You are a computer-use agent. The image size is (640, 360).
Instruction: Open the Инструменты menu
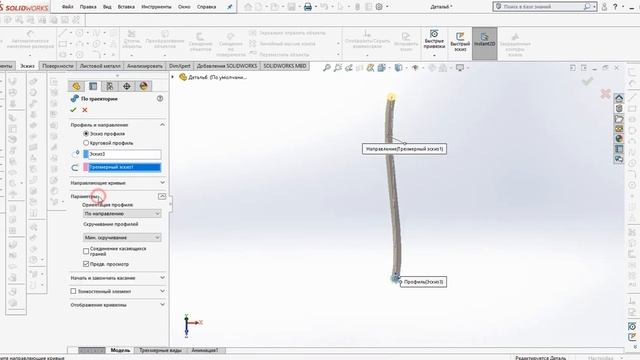point(156,7)
